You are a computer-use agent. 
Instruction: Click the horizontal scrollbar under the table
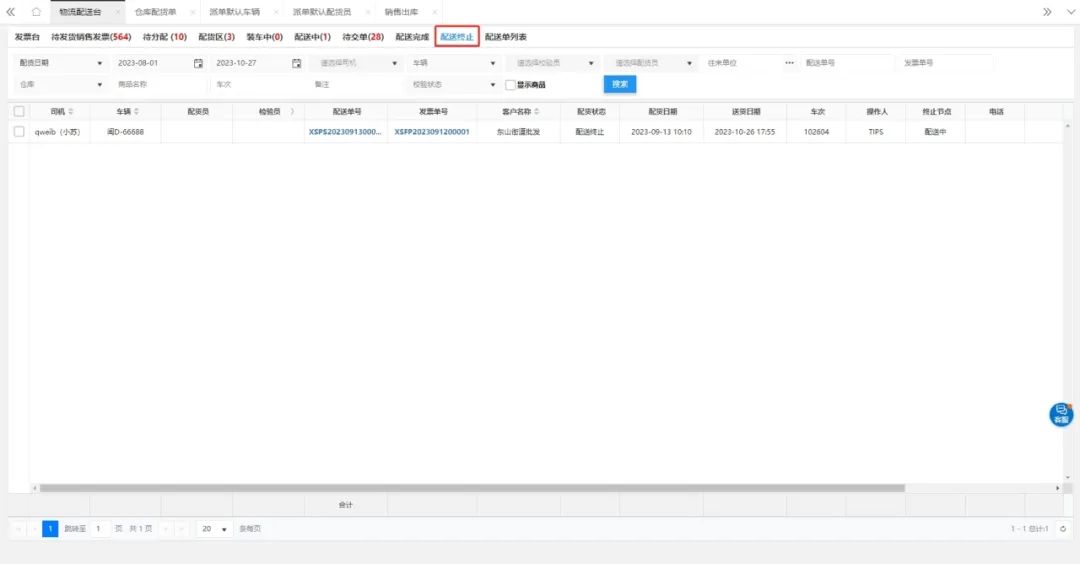(470, 488)
